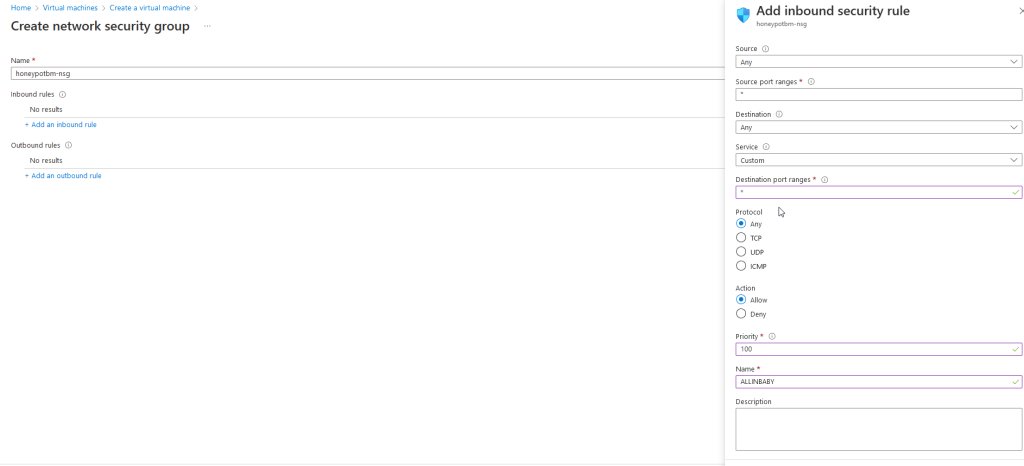Click info icon beside Destination port ranges
This screenshot has height=466, width=1024.
tap(824, 179)
